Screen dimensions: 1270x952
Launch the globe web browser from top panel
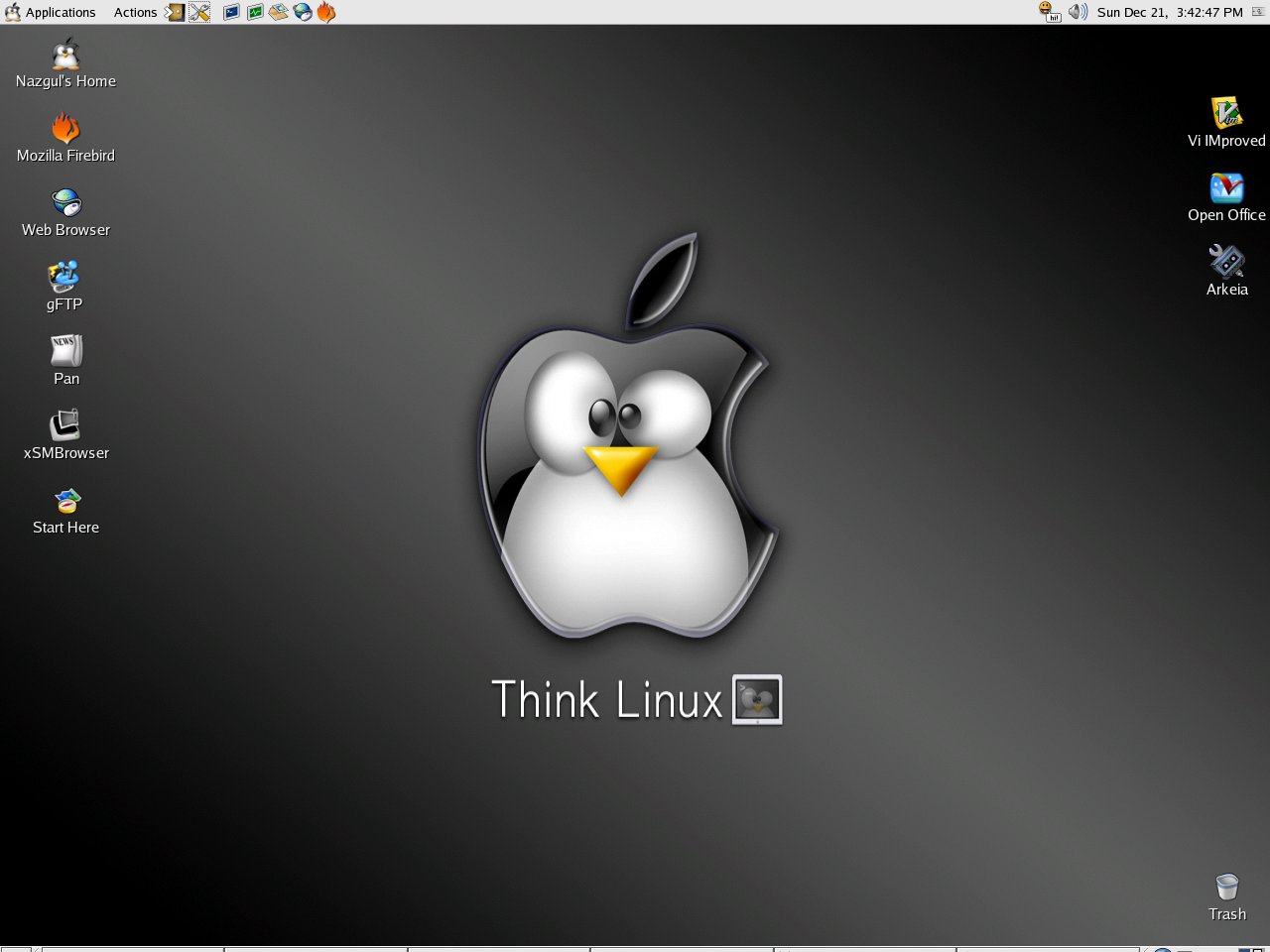[303, 12]
